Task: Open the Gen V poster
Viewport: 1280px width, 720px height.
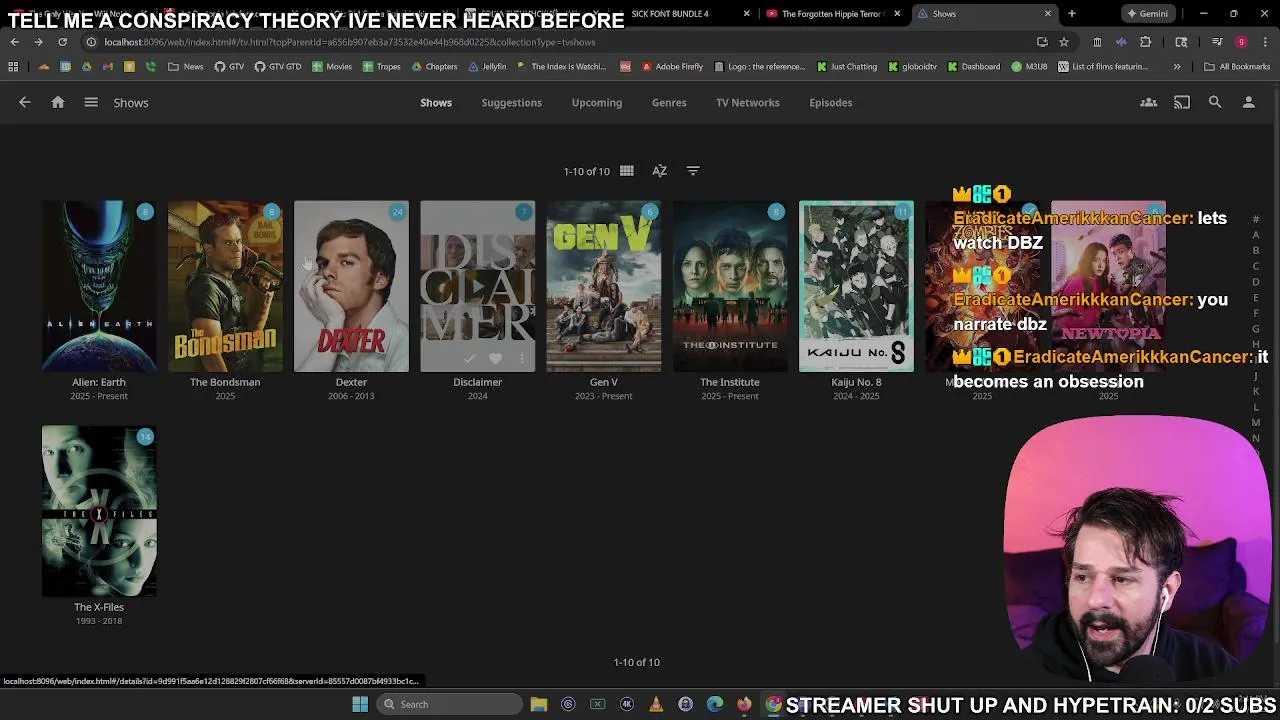Action: coord(604,286)
